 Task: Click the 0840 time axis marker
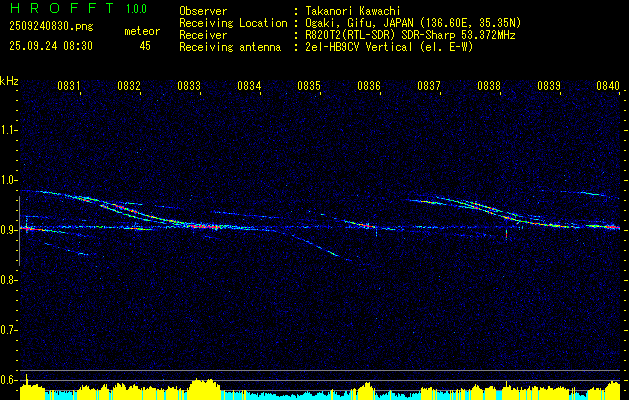tap(609, 85)
